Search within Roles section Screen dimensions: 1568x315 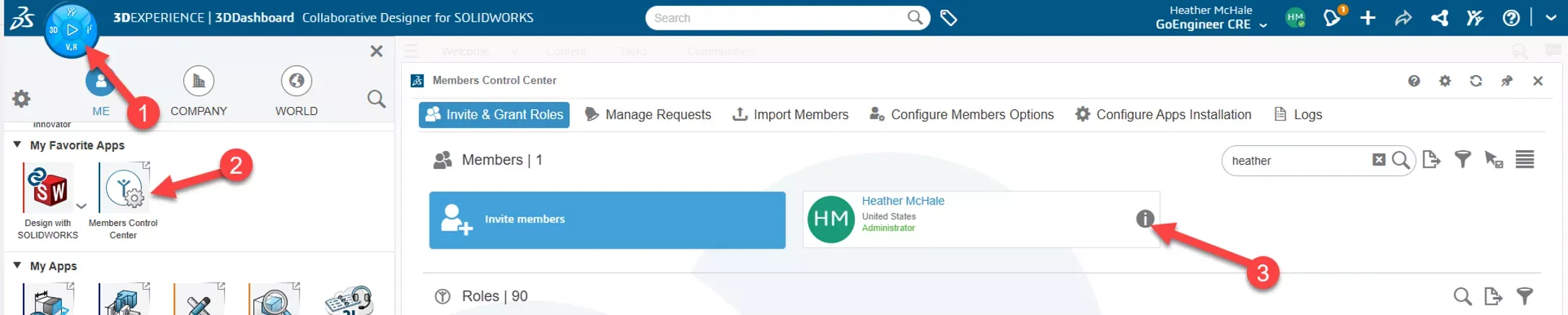(1463, 295)
